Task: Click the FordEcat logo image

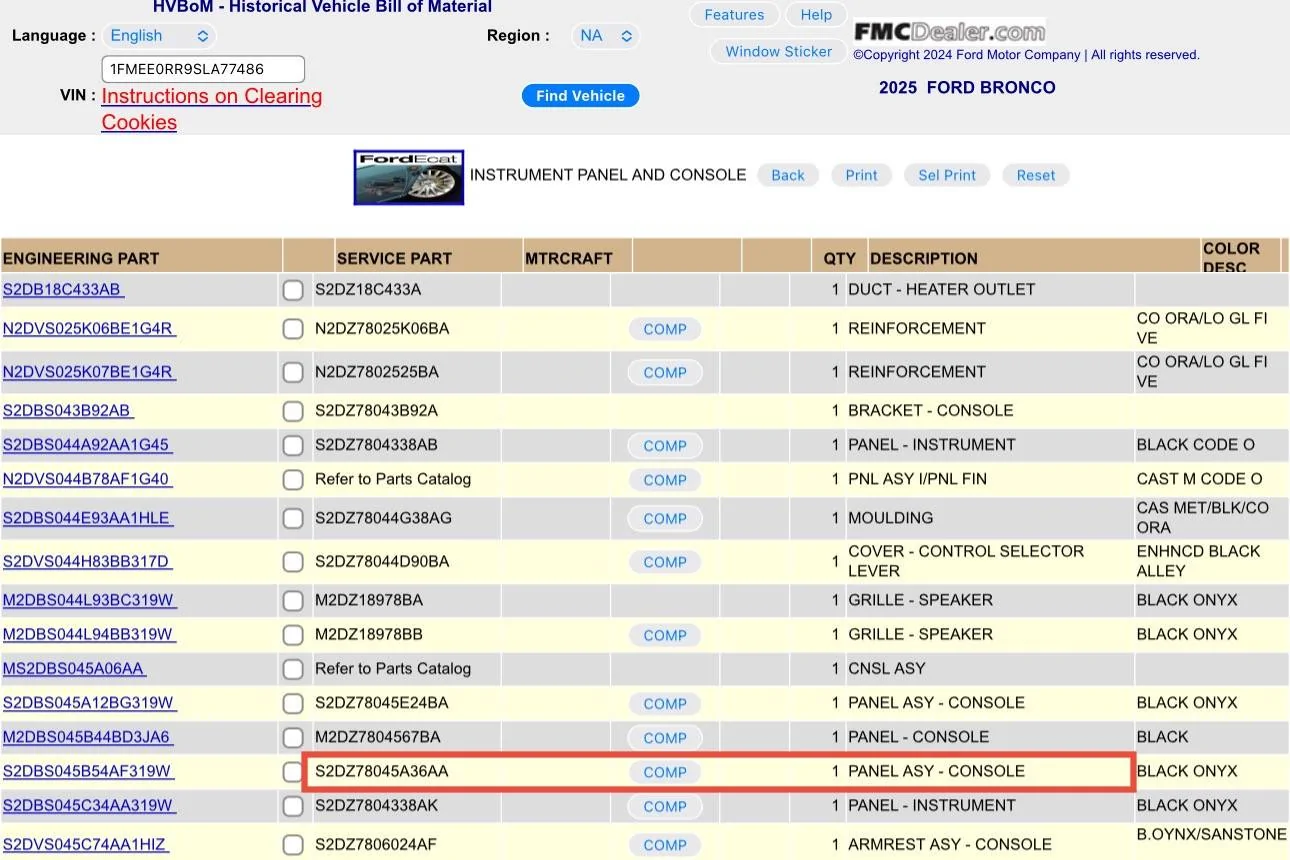Action: (x=408, y=177)
